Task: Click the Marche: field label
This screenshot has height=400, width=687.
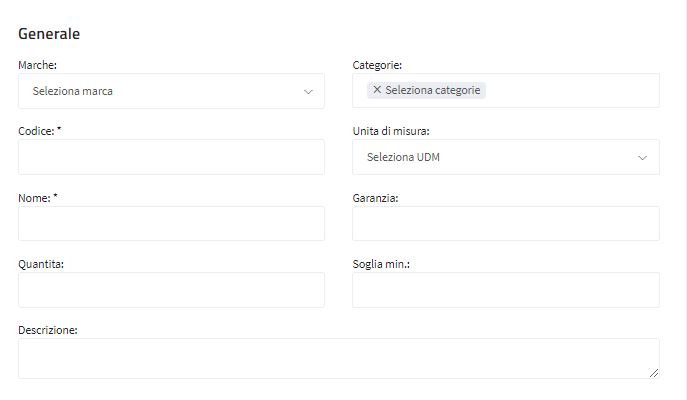Action: point(38,65)
